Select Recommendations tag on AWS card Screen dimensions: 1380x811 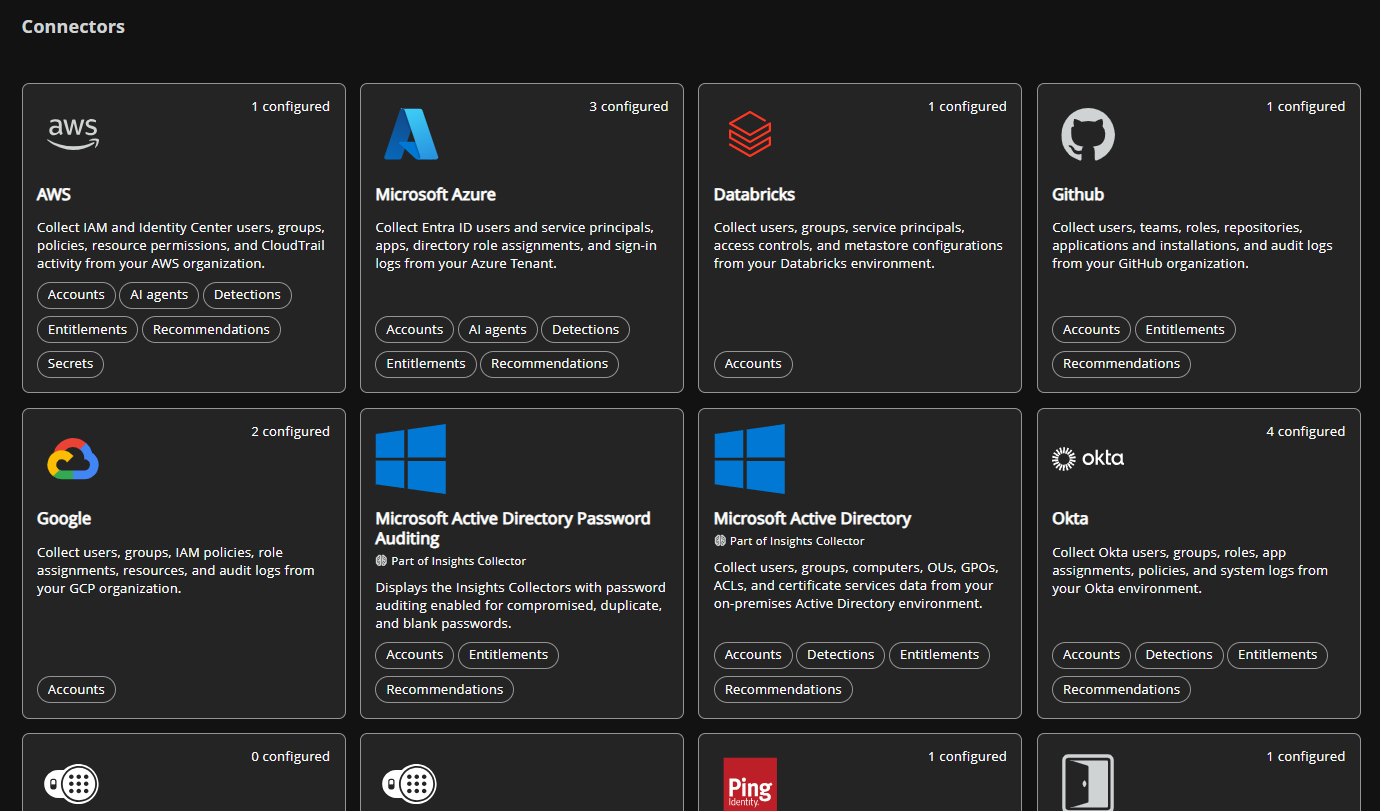pyautogui.click(x=211, y=329)
